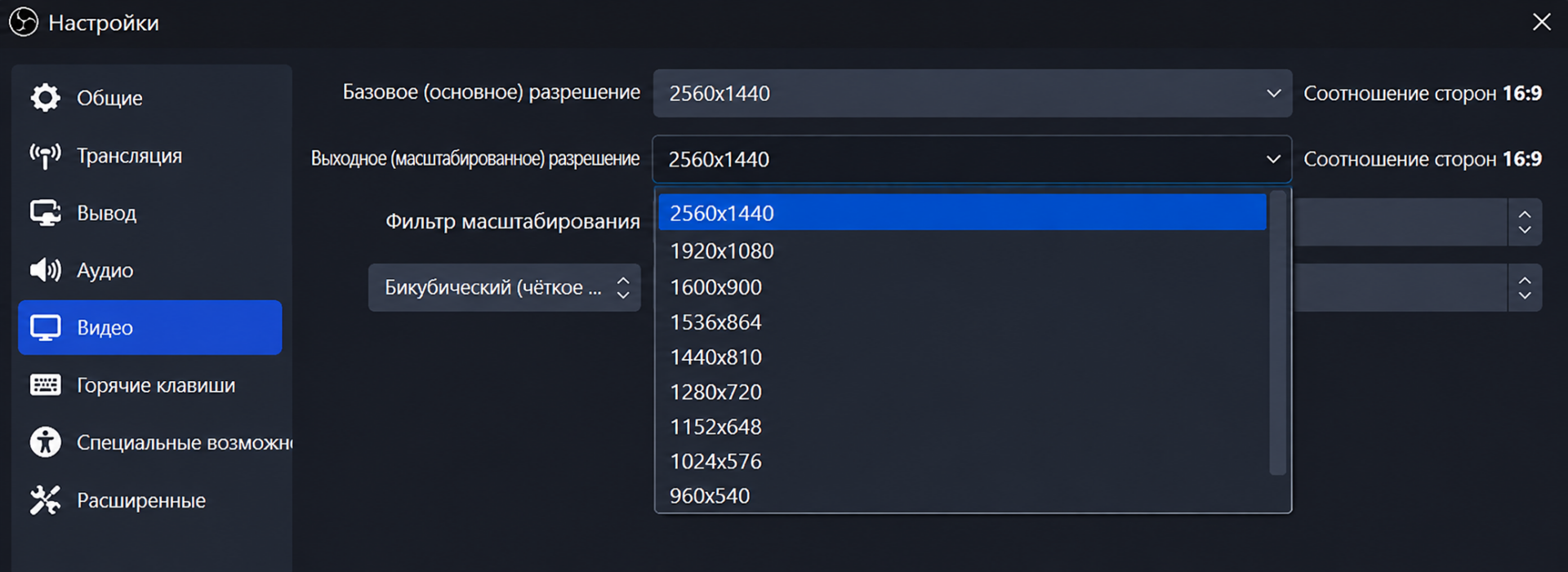Open Горячие клавиши settings

pos(150,385)
